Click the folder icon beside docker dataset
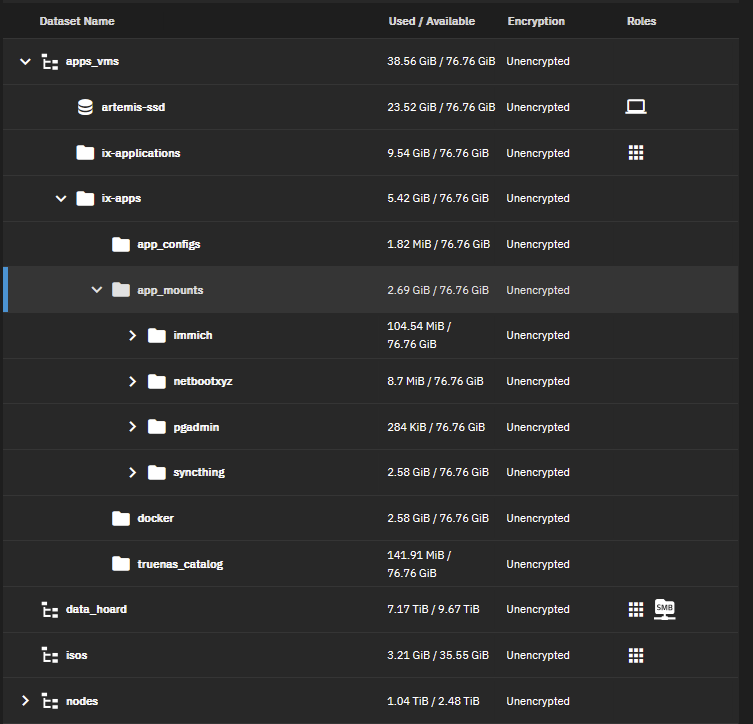 tap(121, 518)
